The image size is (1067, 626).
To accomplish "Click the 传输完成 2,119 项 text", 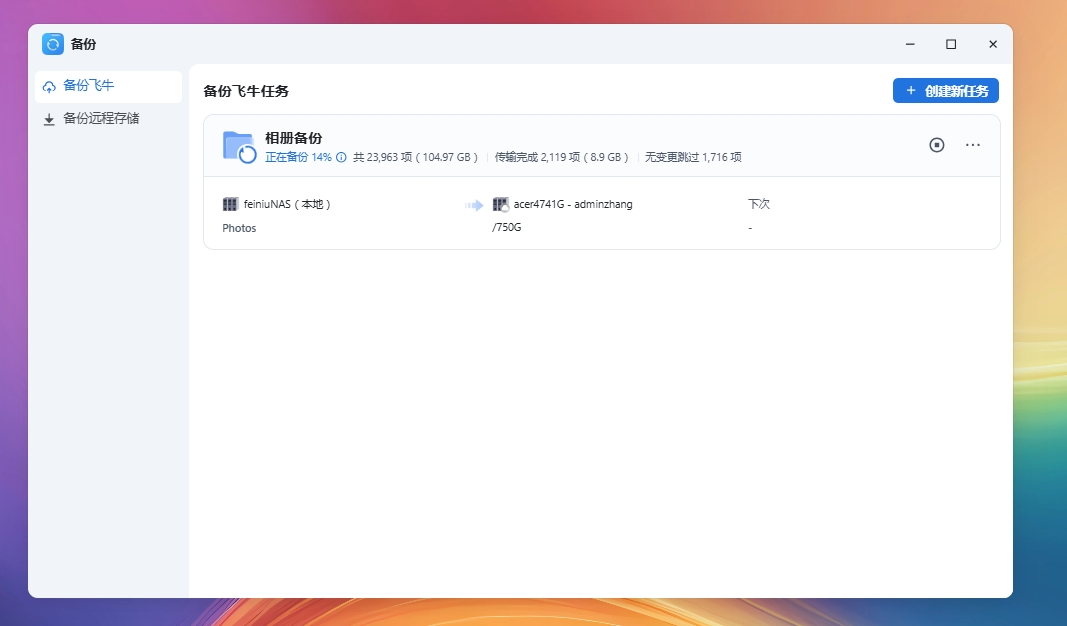I will (x=561, y=157).
